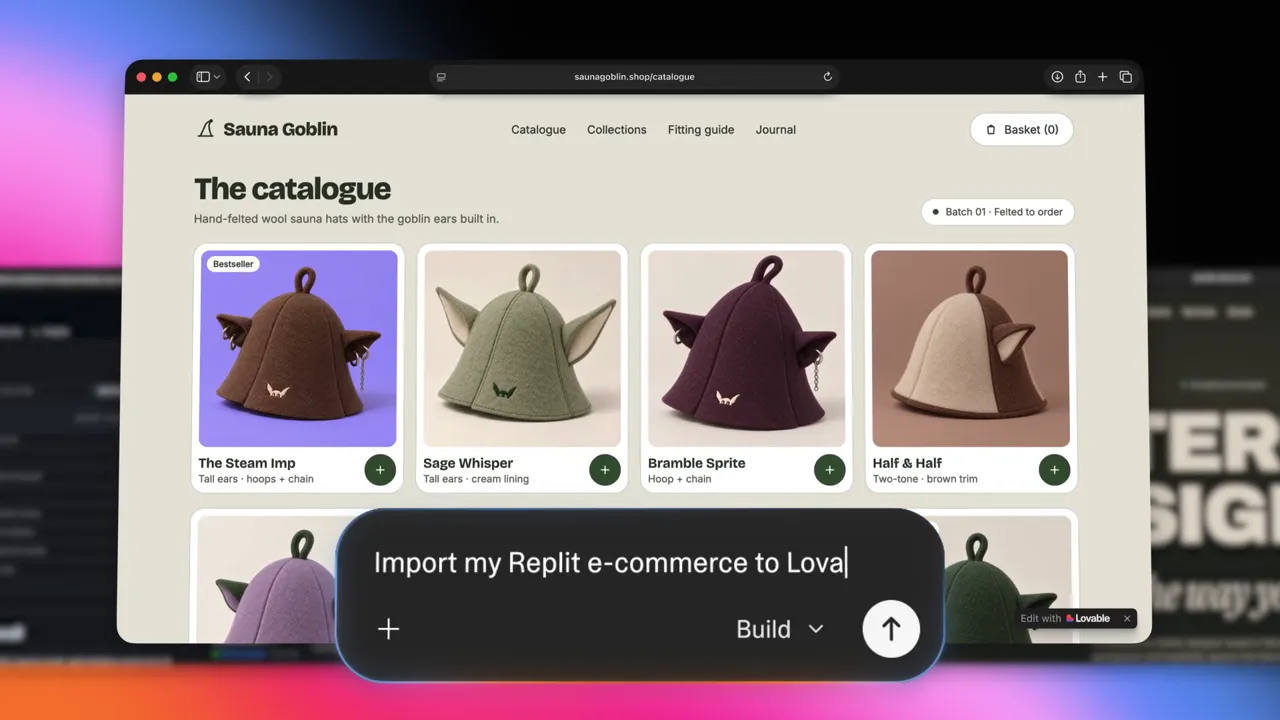Dismiss the Edit with Lovable badge
Image resolution: width=1280 pixels, height=720 pixels.
1127,618
